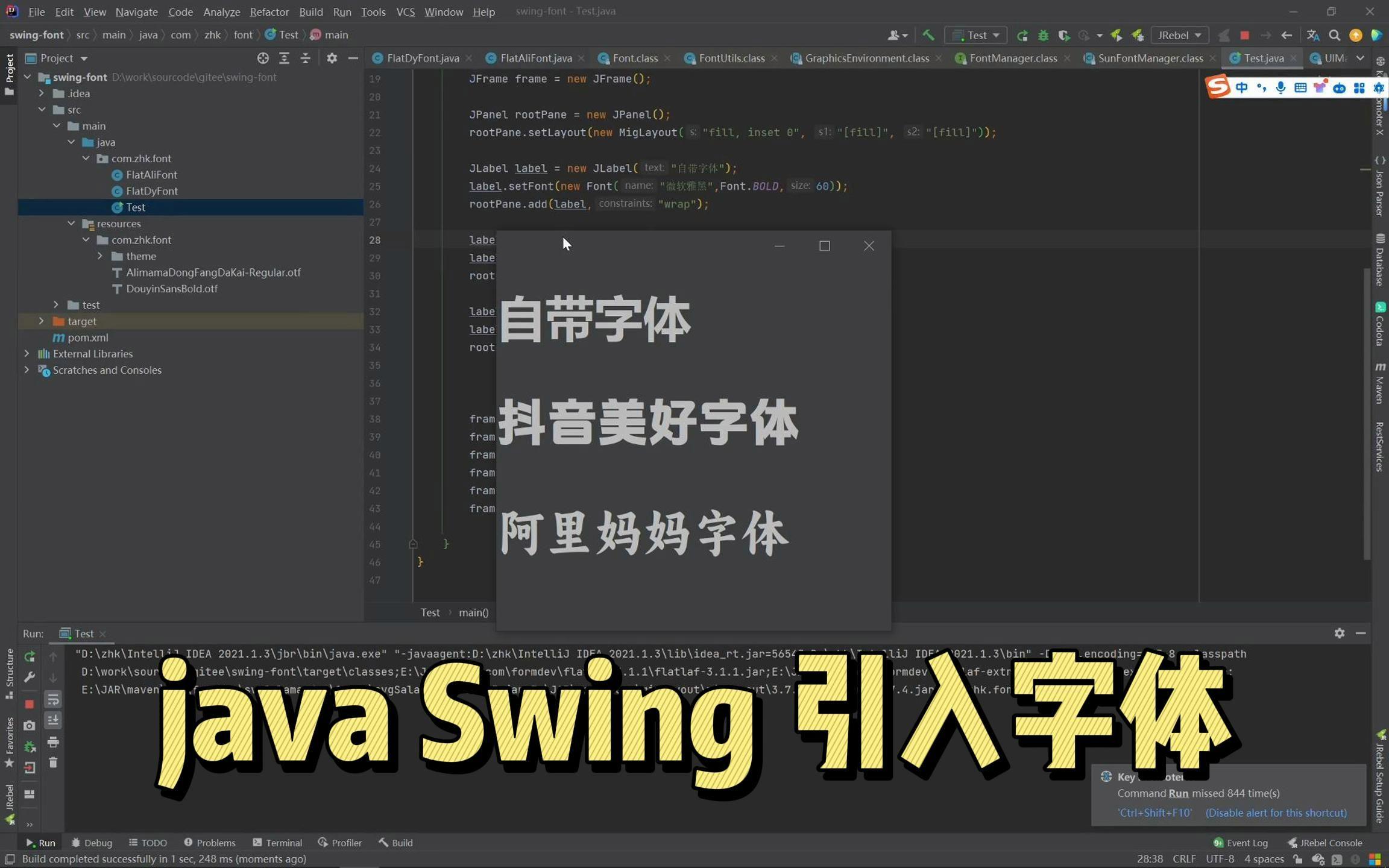
Task: Open the Analyze menu
Action: 221,11
